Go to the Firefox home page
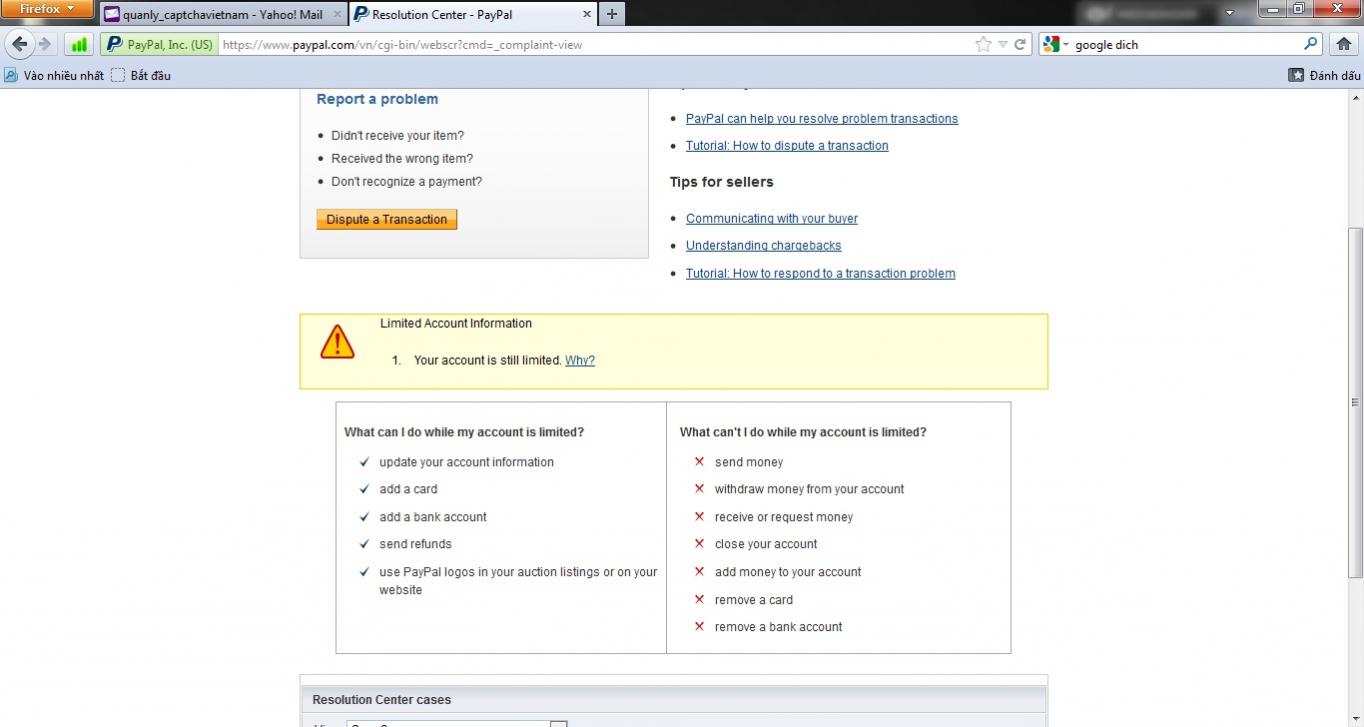 click(1343, 44)
